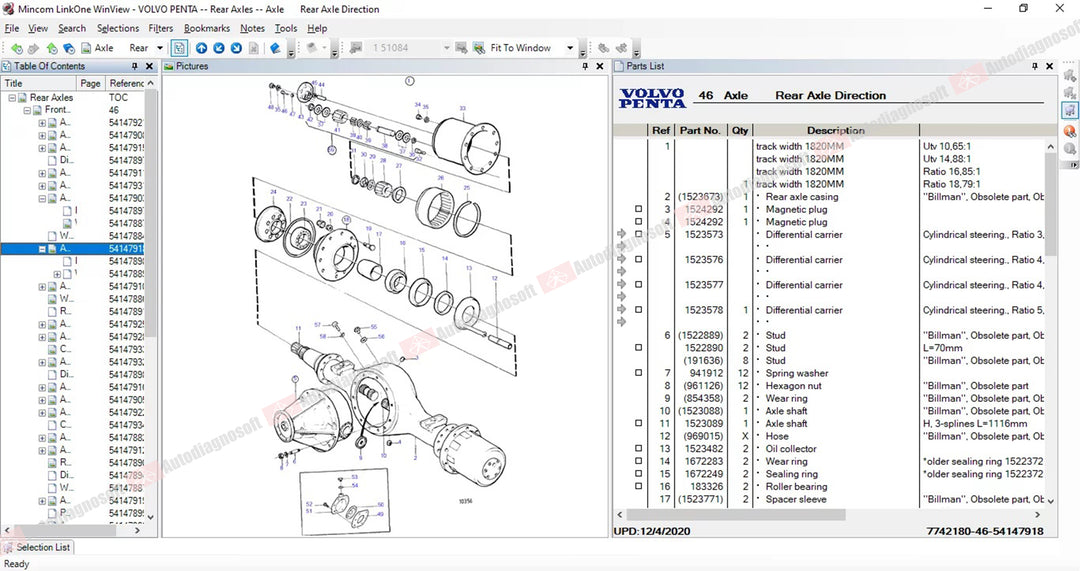
Task: Click the green Up-level navigation icon
Action: coord(52,48)
